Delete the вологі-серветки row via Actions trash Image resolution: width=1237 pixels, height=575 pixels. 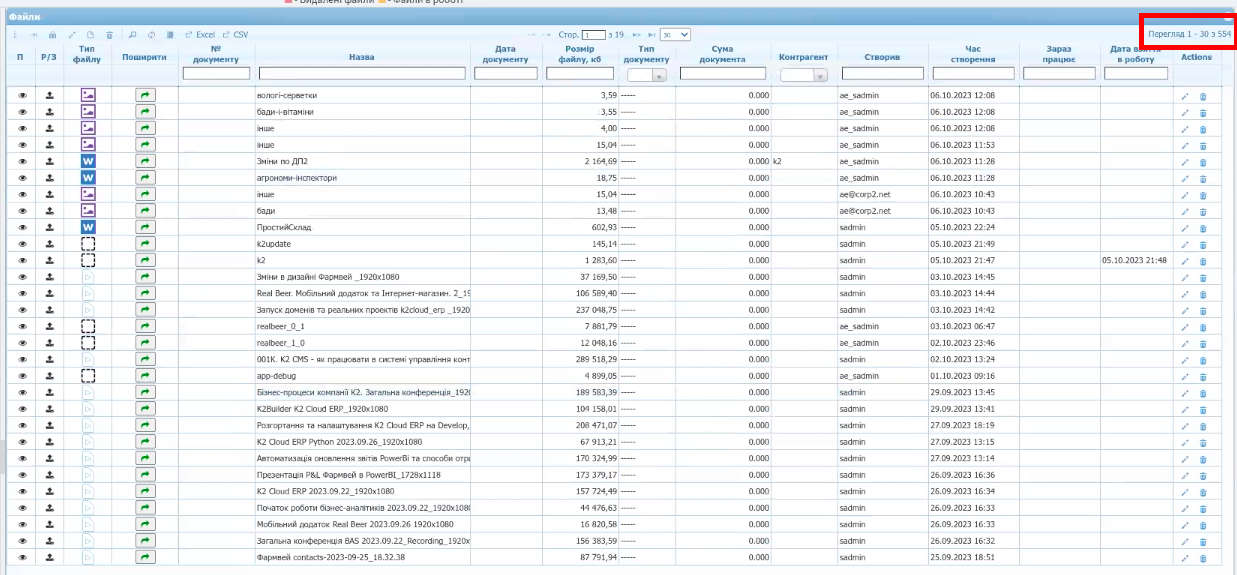click(1203, 96)
